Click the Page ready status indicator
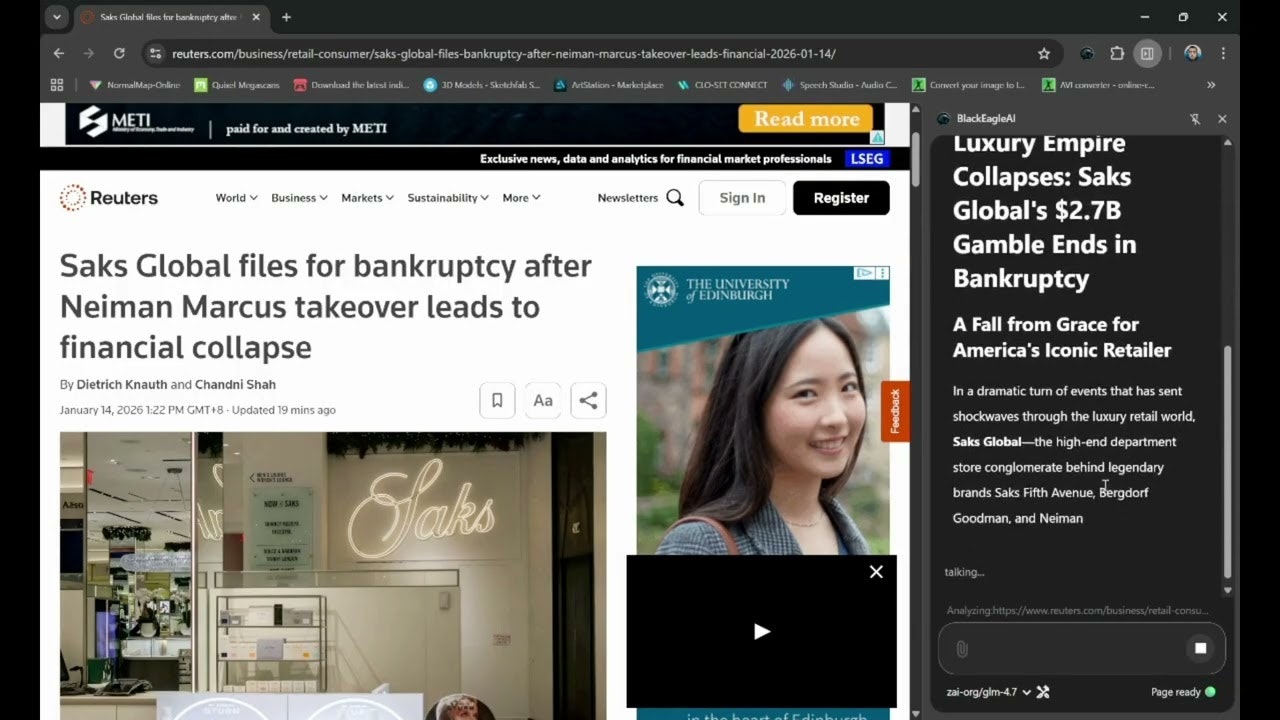This screenshot has width=1280, height=720. click(1183, 692)
